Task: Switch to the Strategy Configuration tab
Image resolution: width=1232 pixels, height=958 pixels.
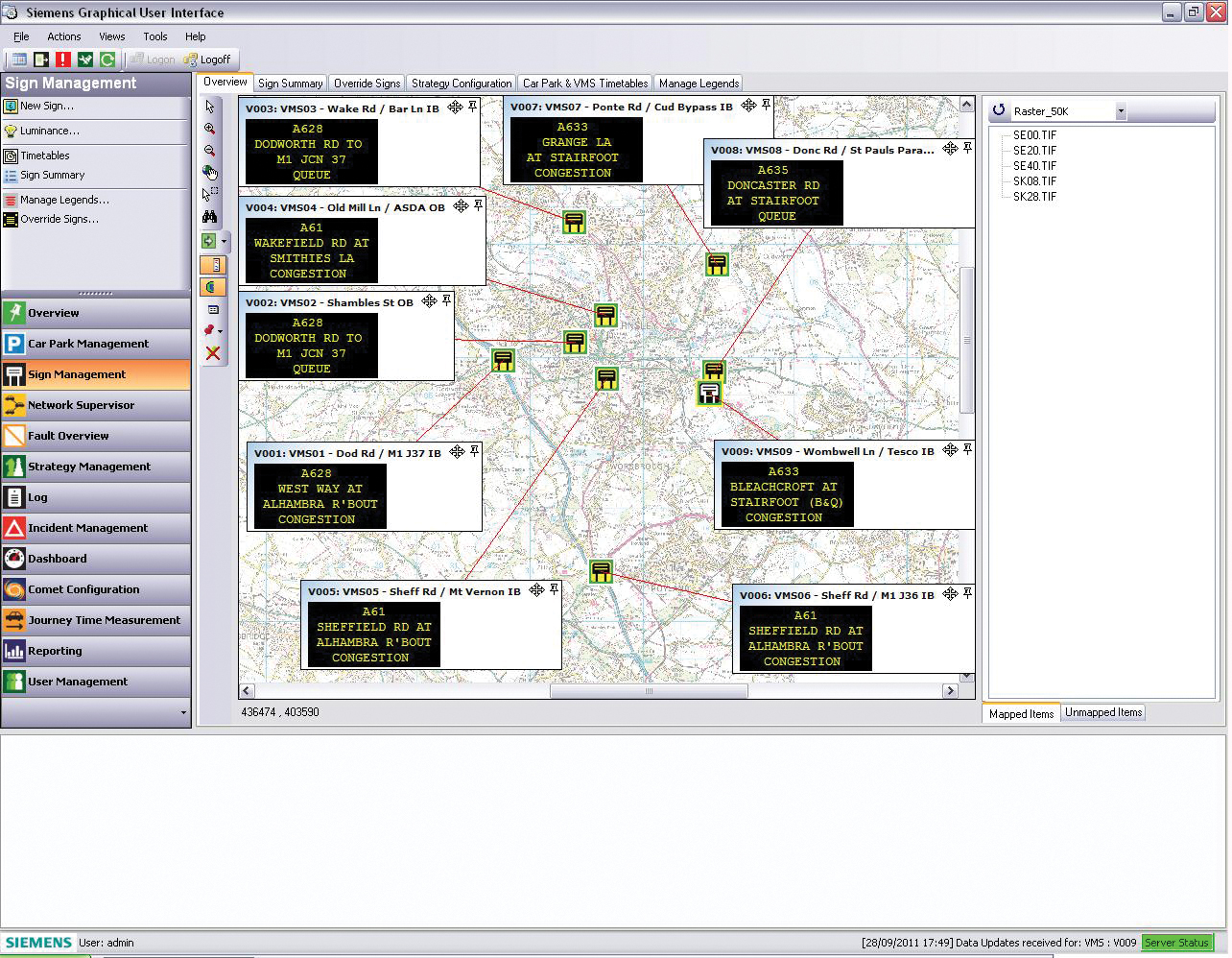Action: [x=462, y=84]
